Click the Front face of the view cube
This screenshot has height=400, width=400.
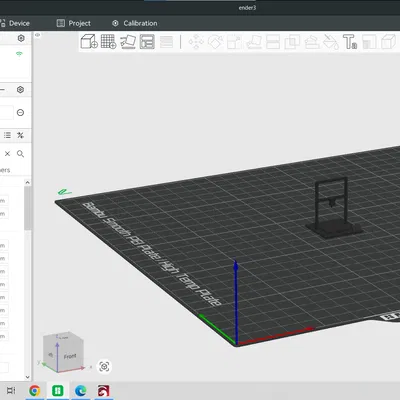pyautogui.click(x=70, y=357)
